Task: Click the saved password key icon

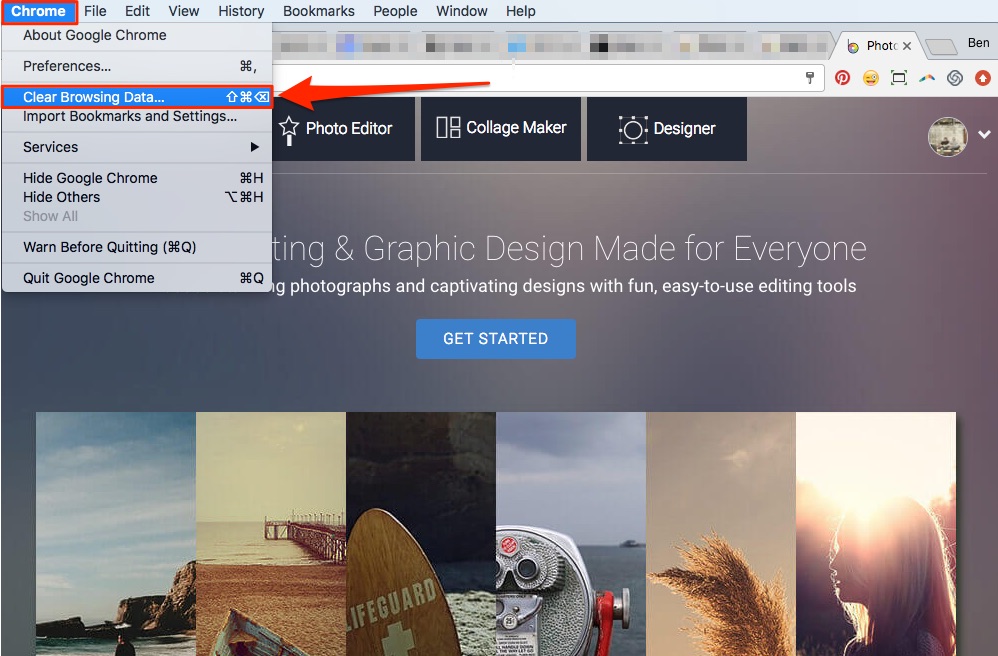Action: pyautogui.click(x=810, y=78)
